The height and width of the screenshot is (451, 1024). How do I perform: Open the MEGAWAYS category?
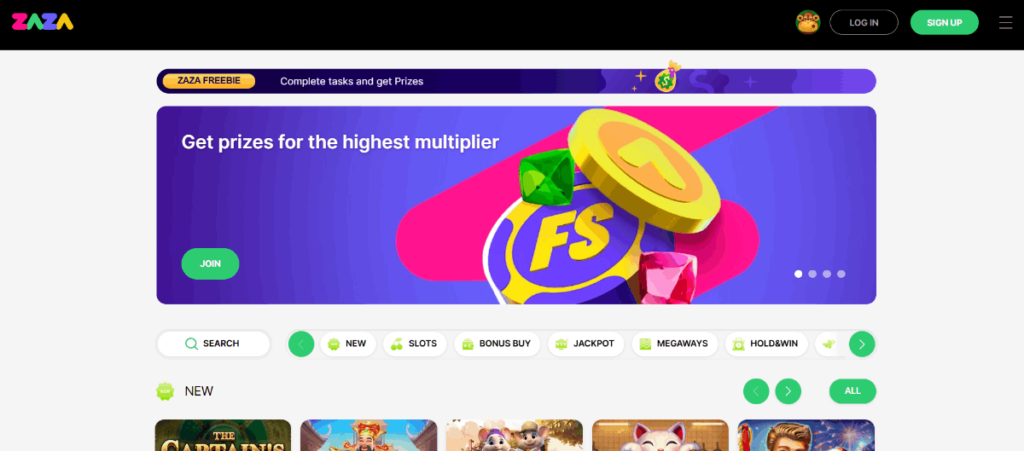point(675,344)
